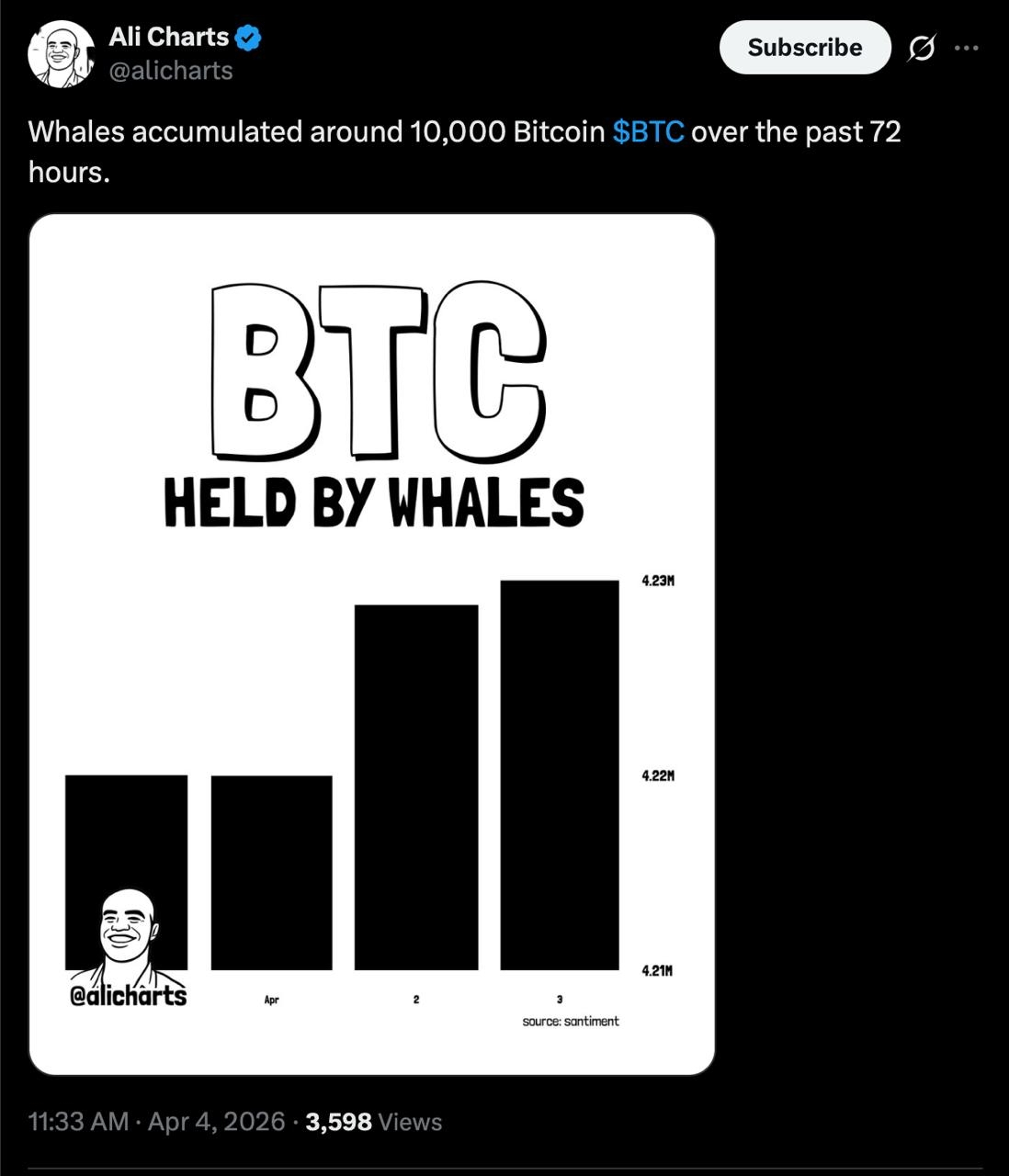Screen dimensions: 1009x1176
Task: Click the 3,598 Views count
Action: 373,1122
